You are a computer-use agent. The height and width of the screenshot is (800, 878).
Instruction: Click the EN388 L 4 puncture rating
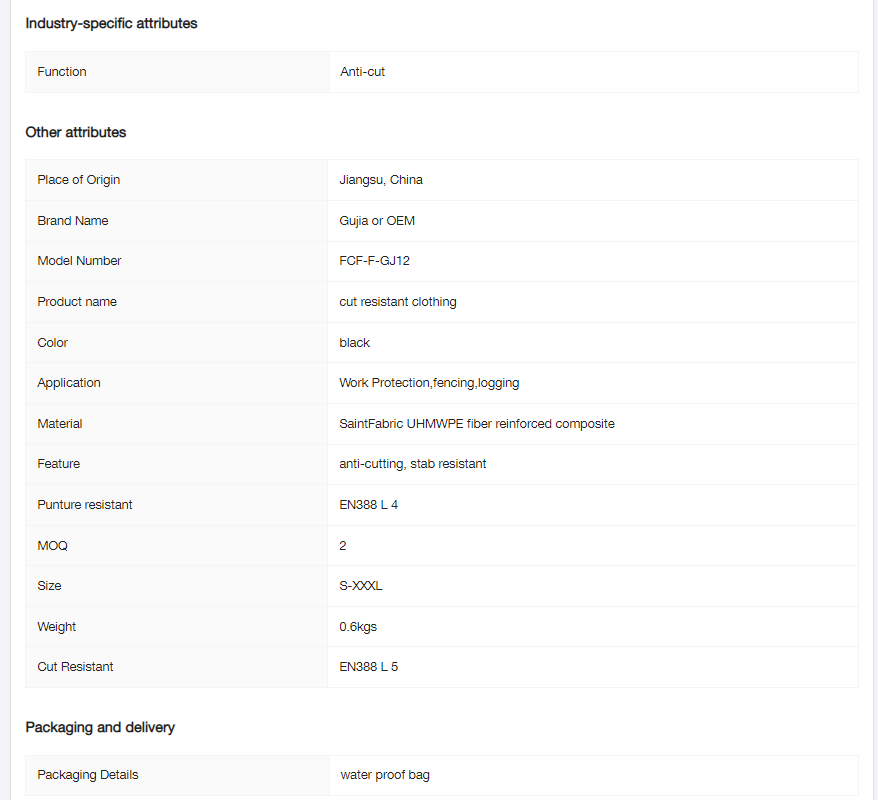369,505
